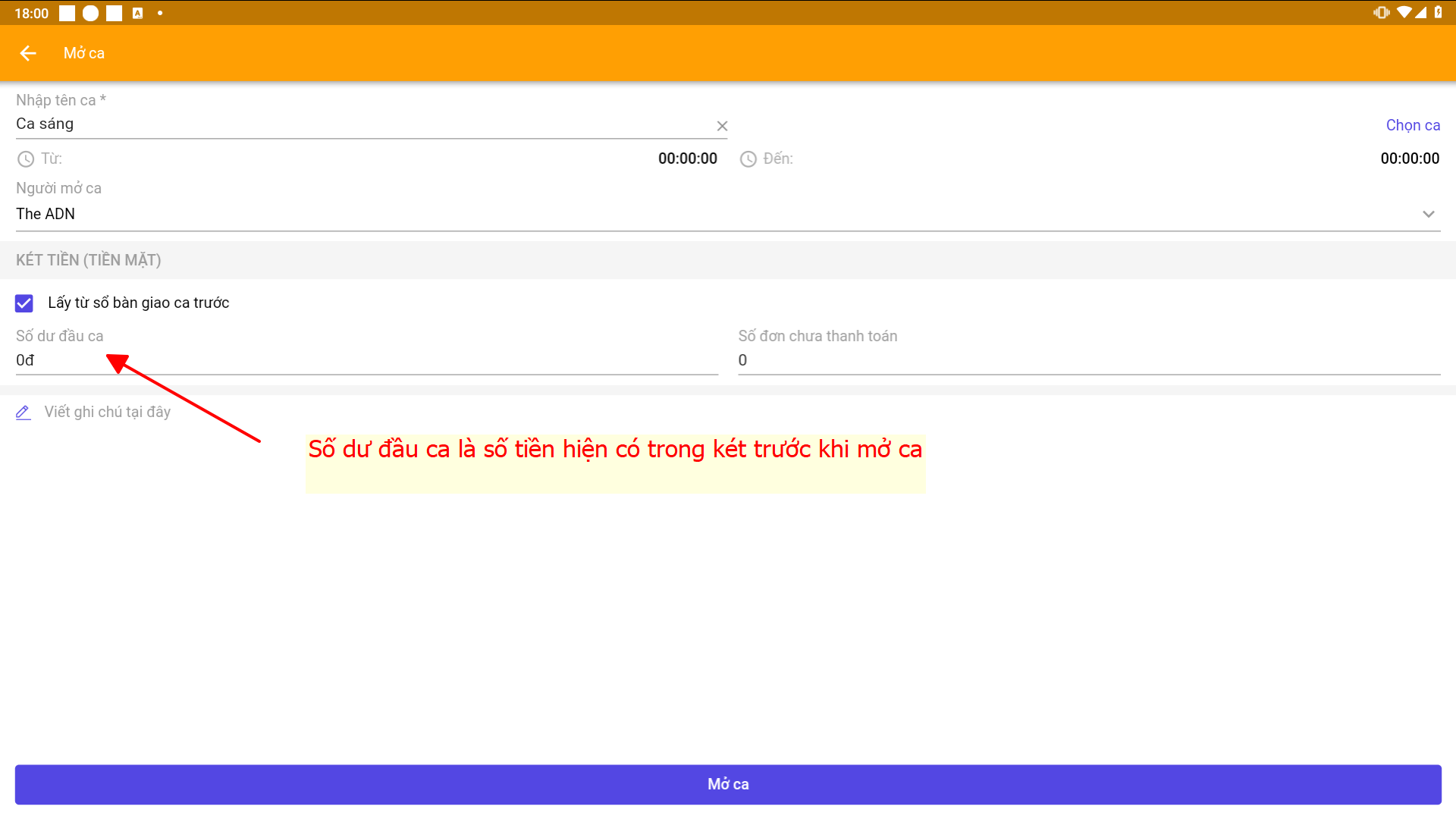
Task: Tap the battery status icon
Action: (1439, 12)
